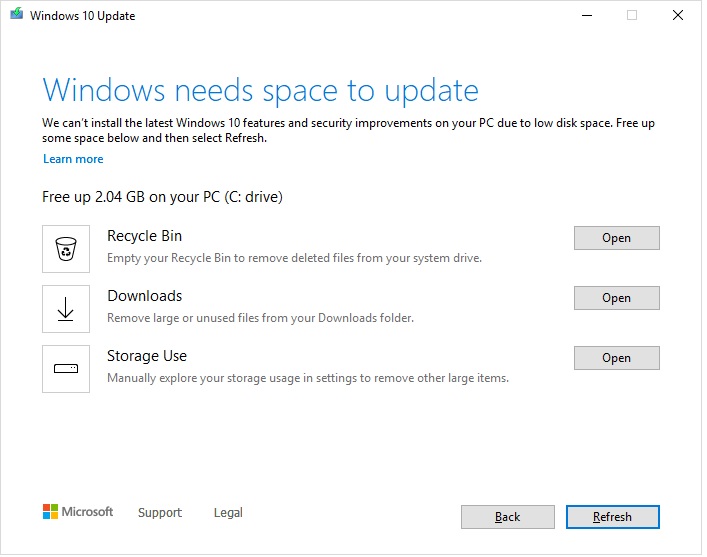This screenshot has height=557, width=707.
Task: Click the Microsoft logo
Action: click(78, 511)
